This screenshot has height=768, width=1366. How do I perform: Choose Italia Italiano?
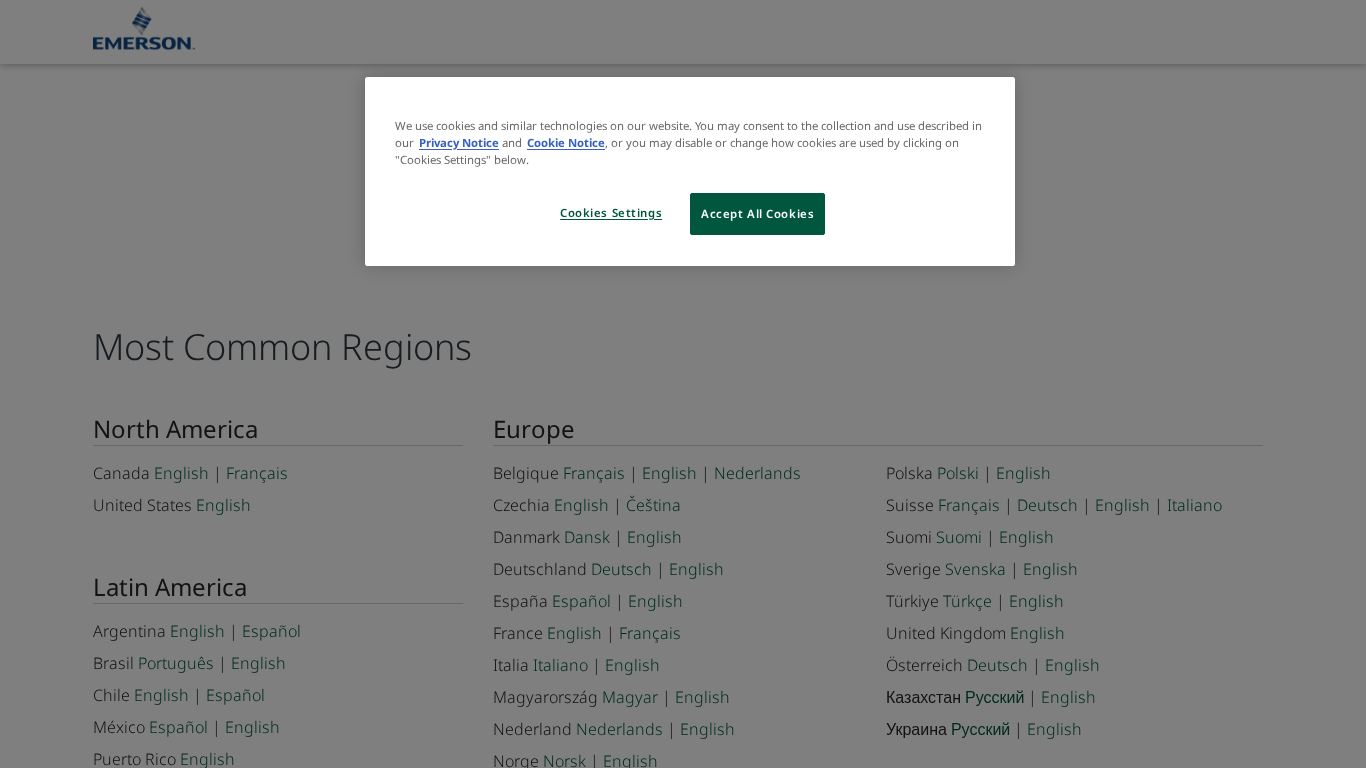560,665
